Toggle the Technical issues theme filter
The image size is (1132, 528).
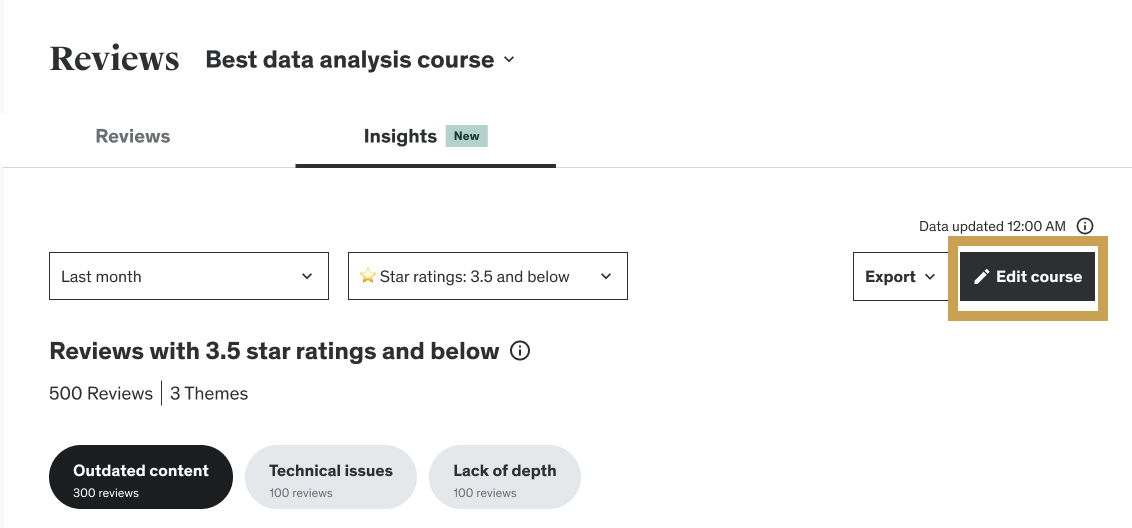click(x=330, y=478)
